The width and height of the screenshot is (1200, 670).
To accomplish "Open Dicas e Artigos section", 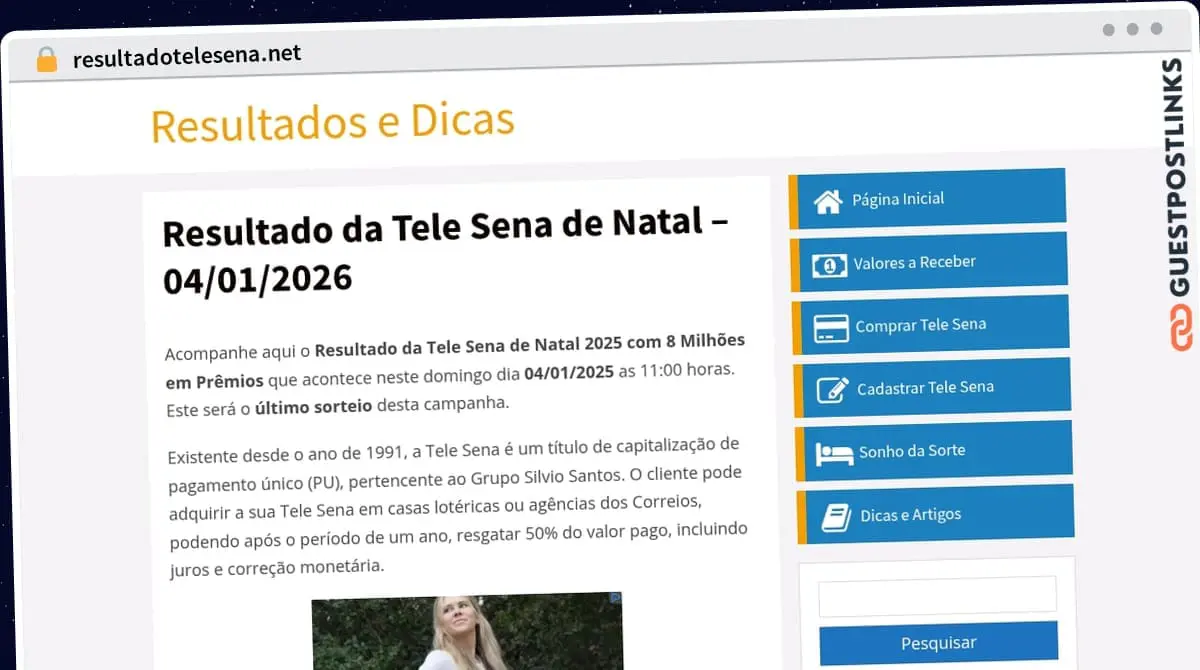I will pyautogui.click(x=936, y=514).
